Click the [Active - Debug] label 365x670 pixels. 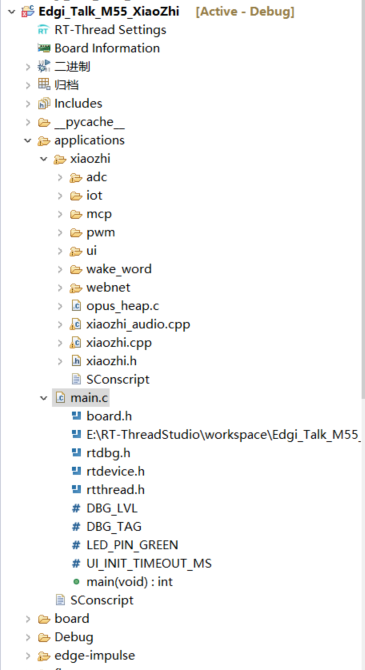(x=245, y=12)
